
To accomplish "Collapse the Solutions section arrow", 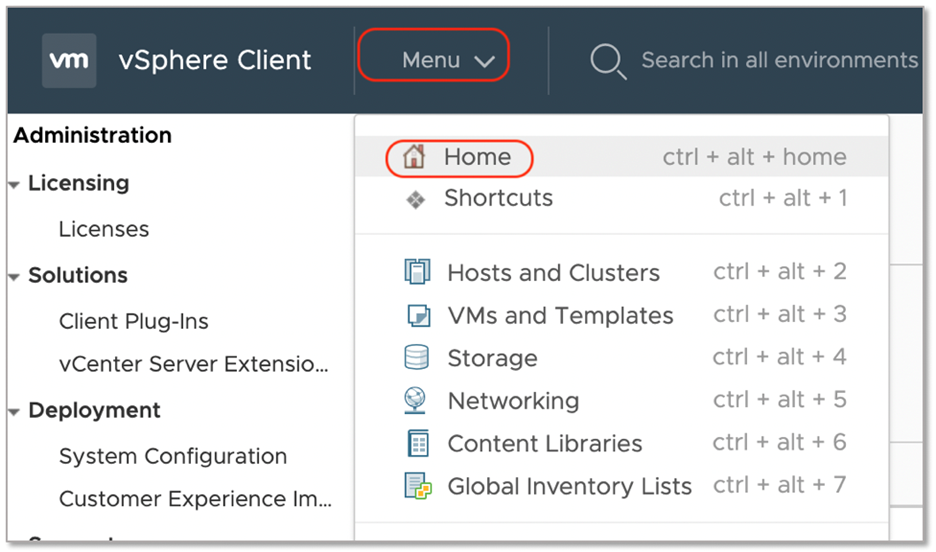I will [x=14, y=277].
